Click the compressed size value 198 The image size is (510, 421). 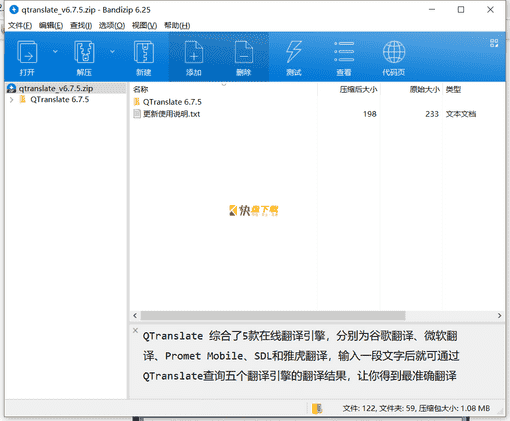(x=370, y=114)
